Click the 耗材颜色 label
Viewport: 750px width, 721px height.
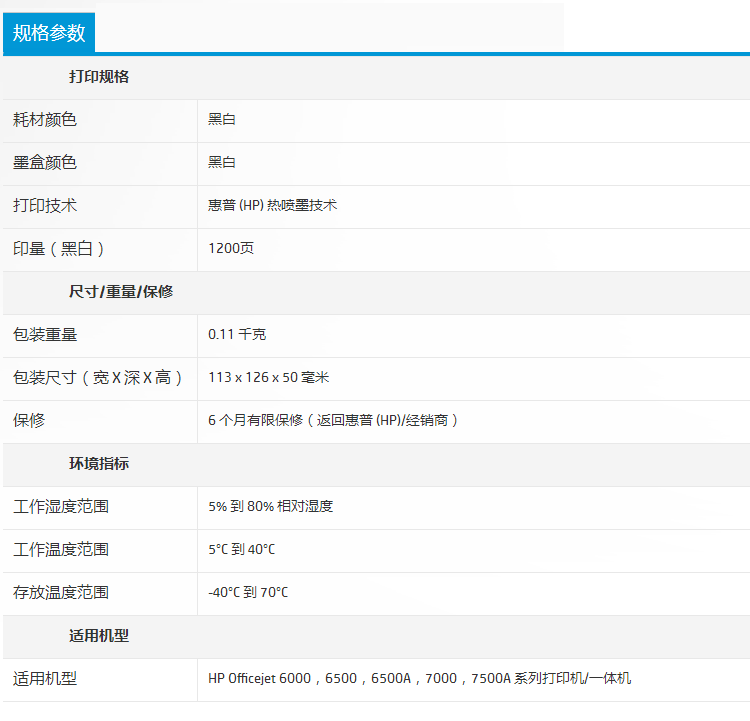pos(45,120)
